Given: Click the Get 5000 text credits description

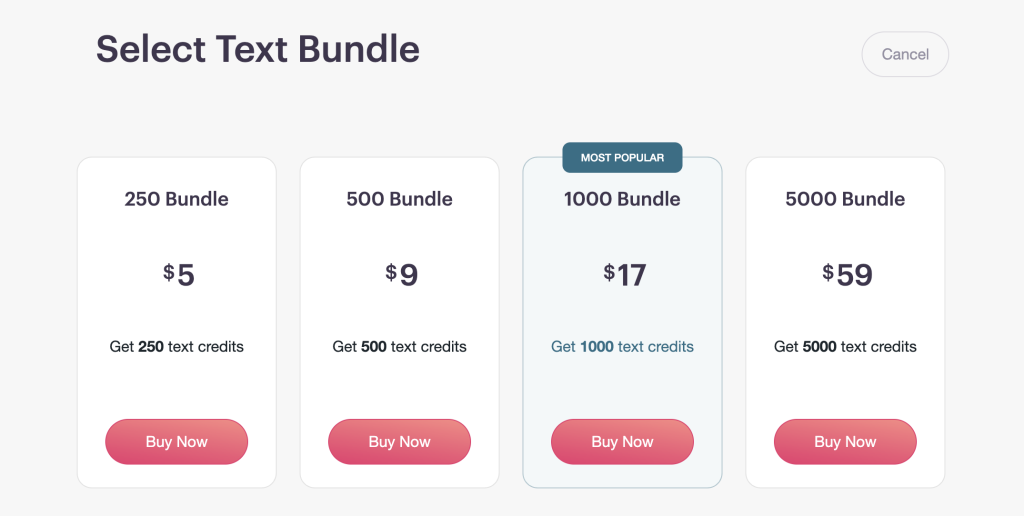Looking at the screenshot, I should [845, 347].
